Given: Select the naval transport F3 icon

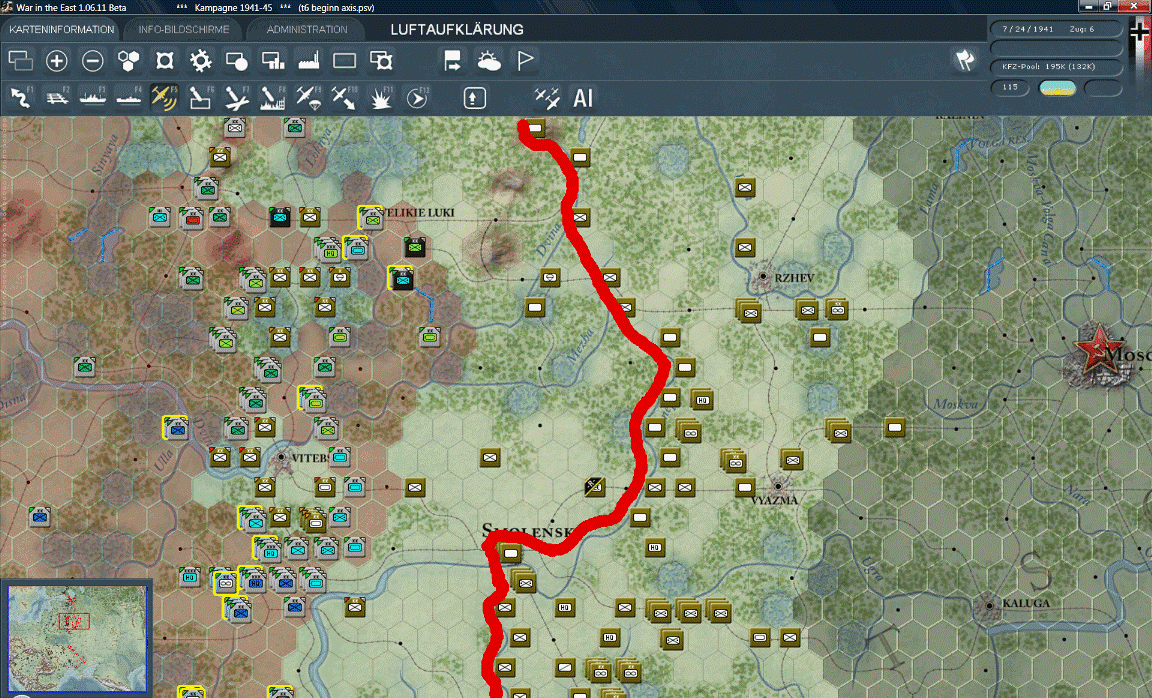Looking at the screenshot, I should coord(92,97).
